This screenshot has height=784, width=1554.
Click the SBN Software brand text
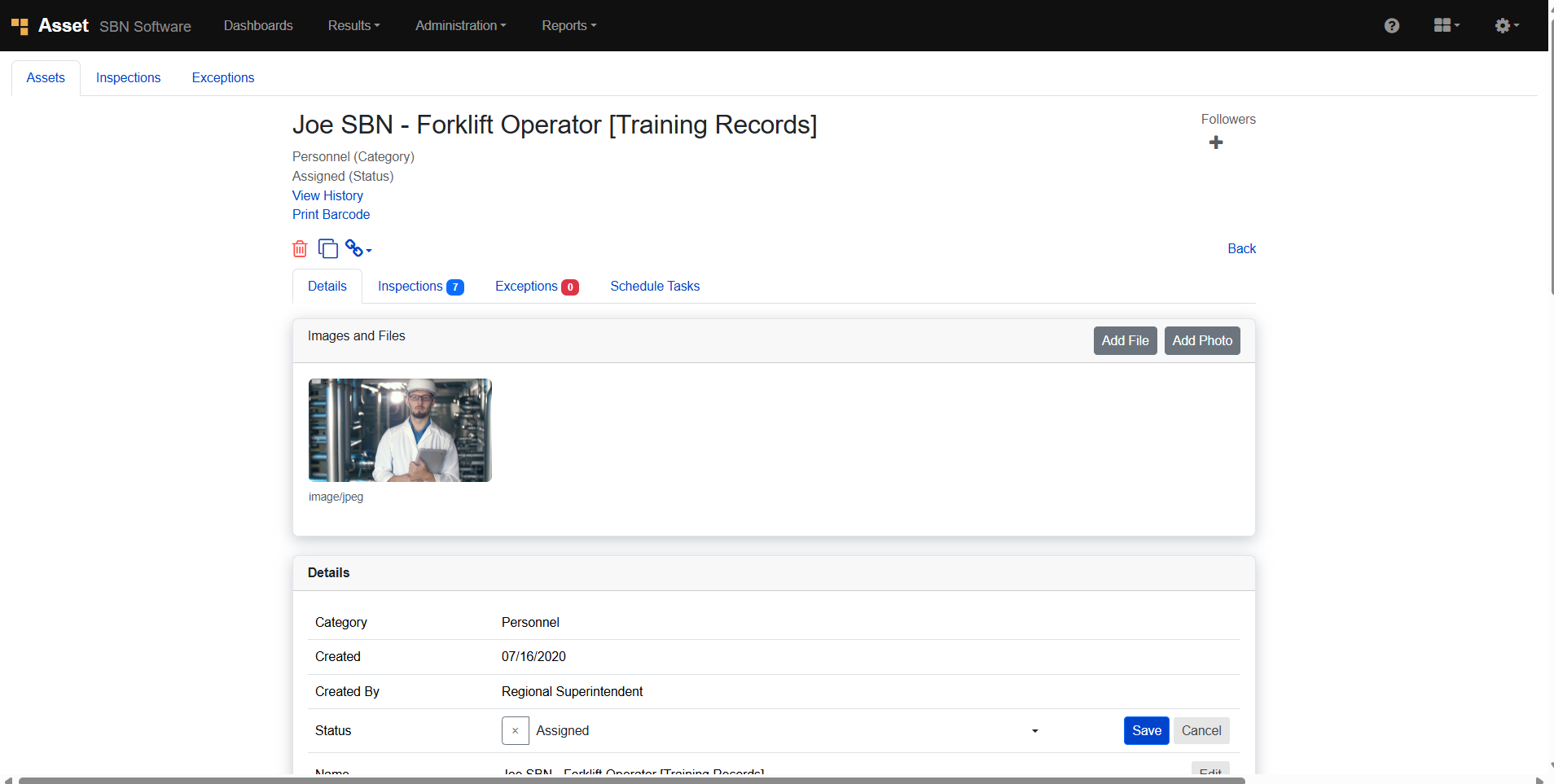pyautogui.click(x=145, y=27)
